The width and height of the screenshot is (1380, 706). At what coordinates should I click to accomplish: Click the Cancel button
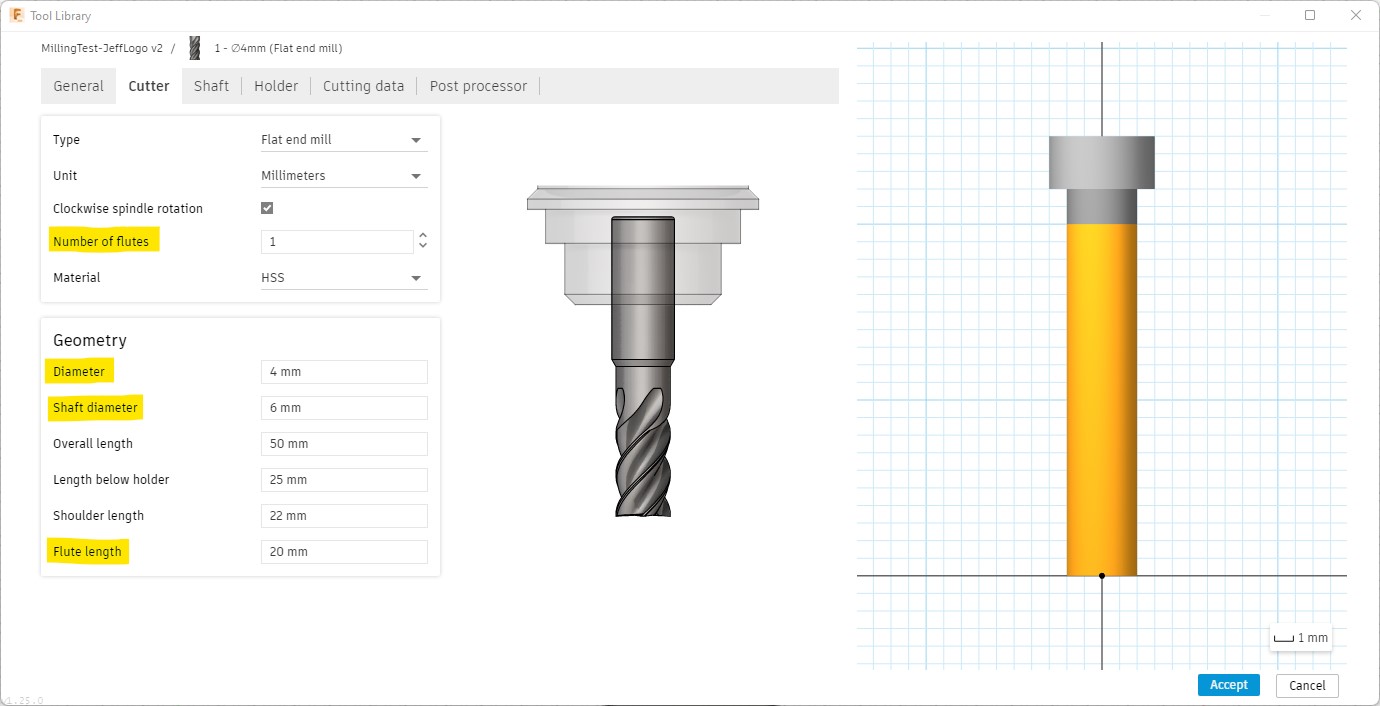1307,685
